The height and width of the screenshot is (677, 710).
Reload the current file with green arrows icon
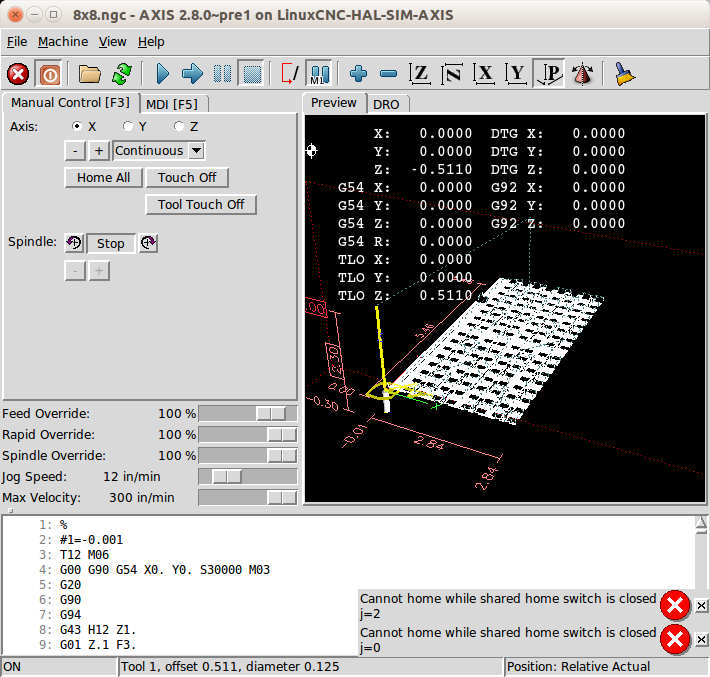[x=122, y=74]
